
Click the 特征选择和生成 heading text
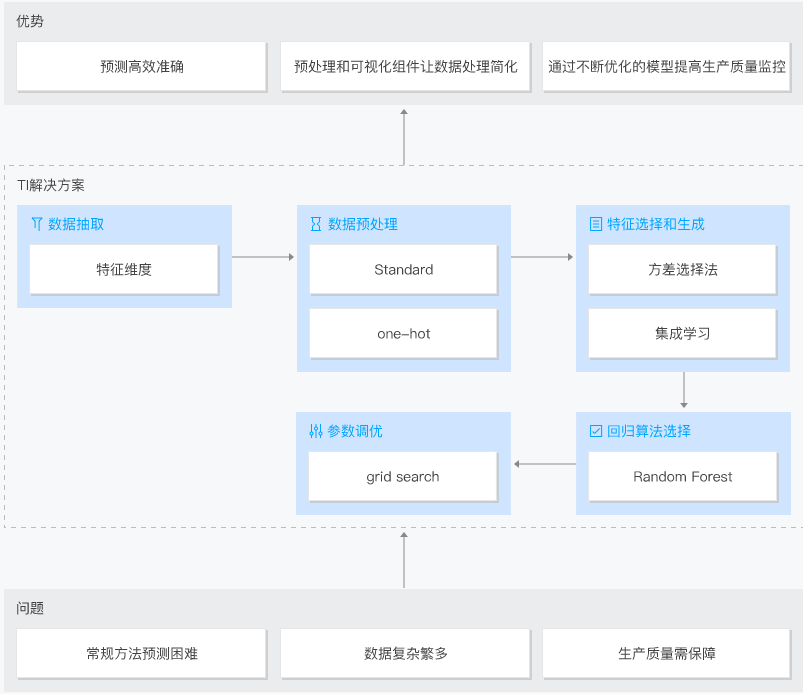click(x=656, y=224)
